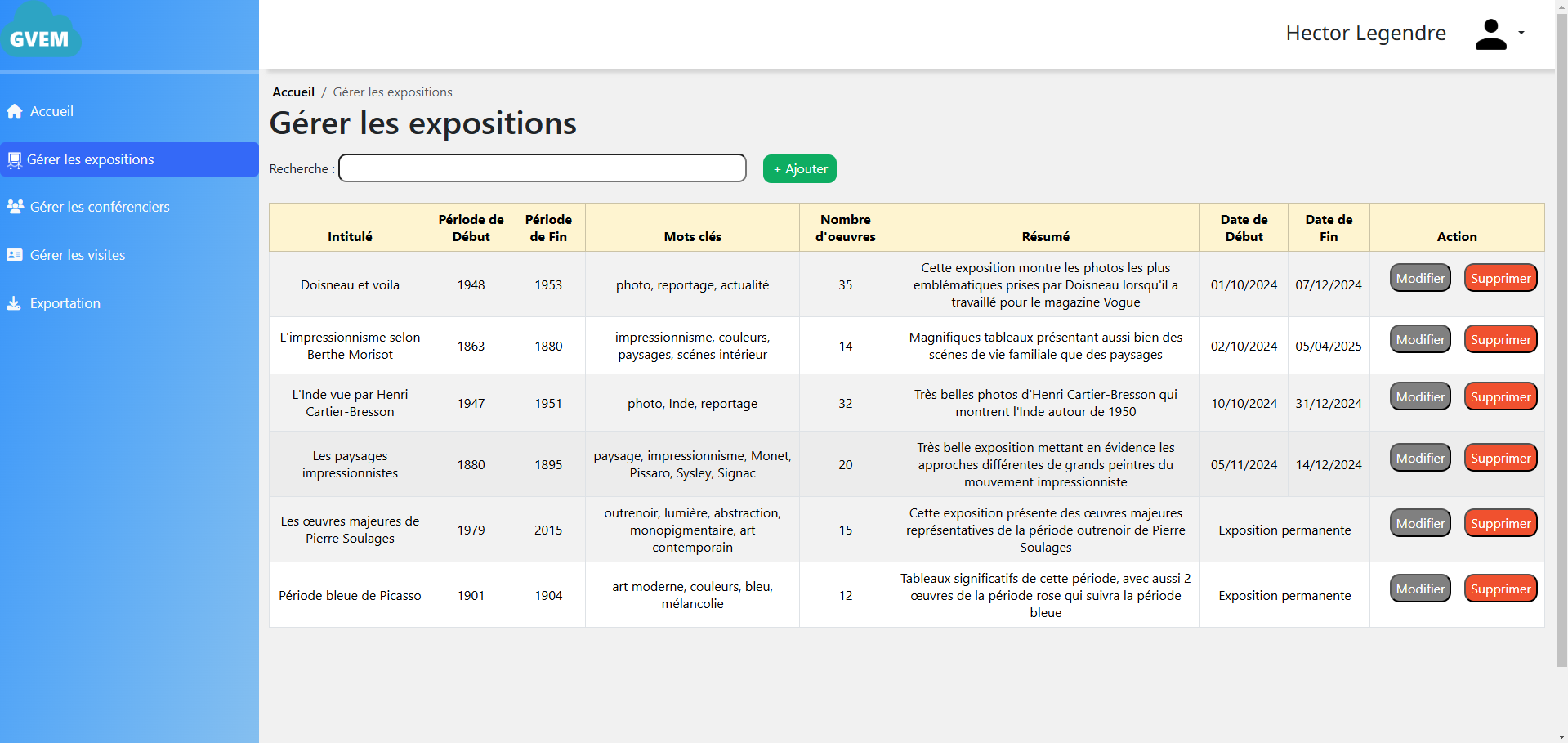Click the home icon next to Accueil
The image size is (1568, 743).
coord(14,110)
